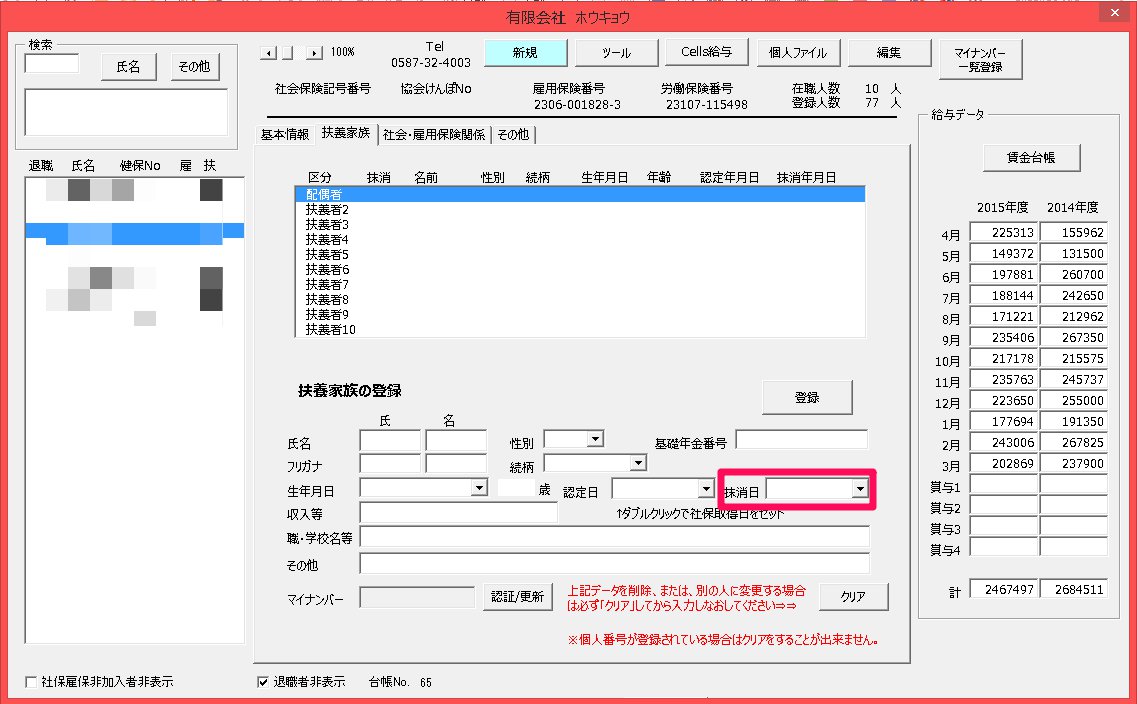
Task: Click the クリア button
Action: click(x=853, y=597)
